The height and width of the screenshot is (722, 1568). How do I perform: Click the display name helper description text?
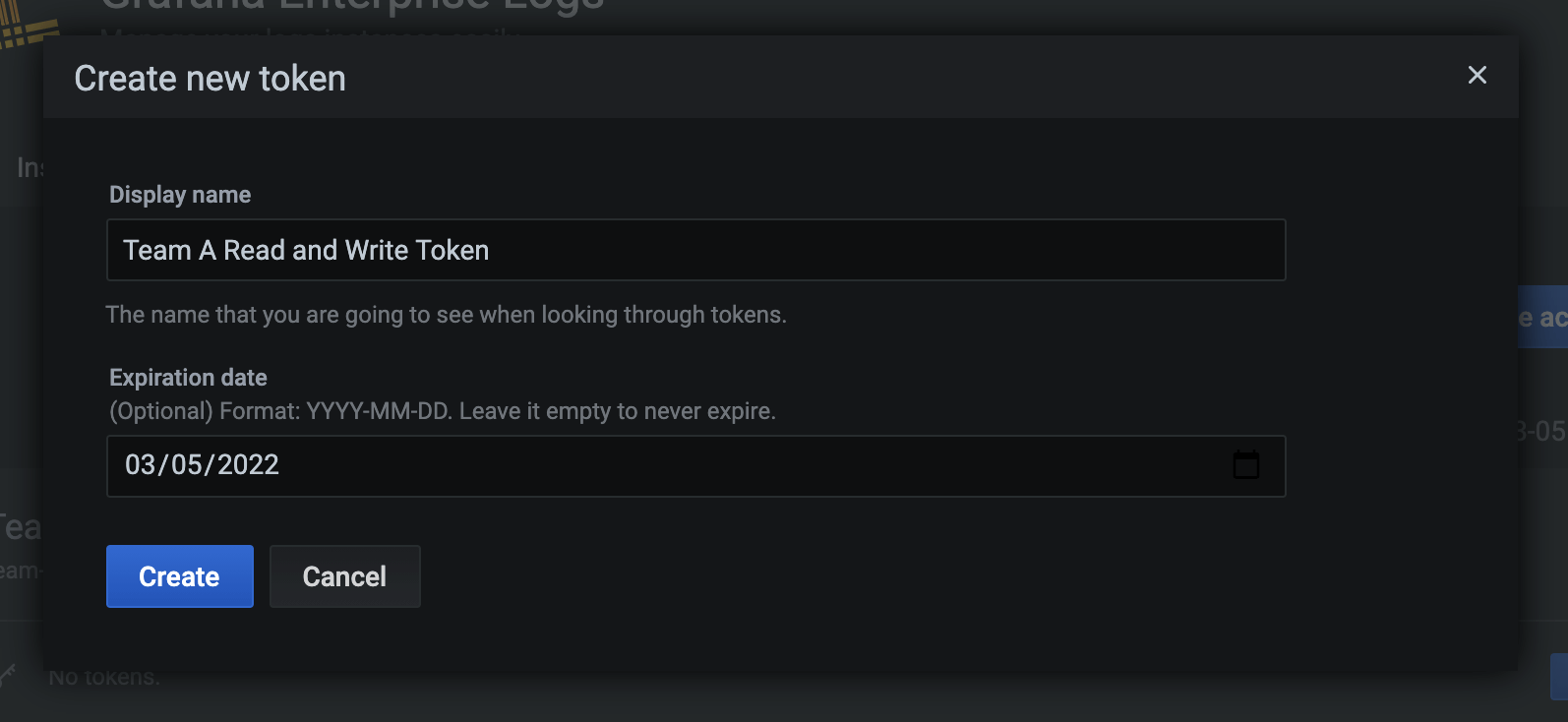point(446,315)
